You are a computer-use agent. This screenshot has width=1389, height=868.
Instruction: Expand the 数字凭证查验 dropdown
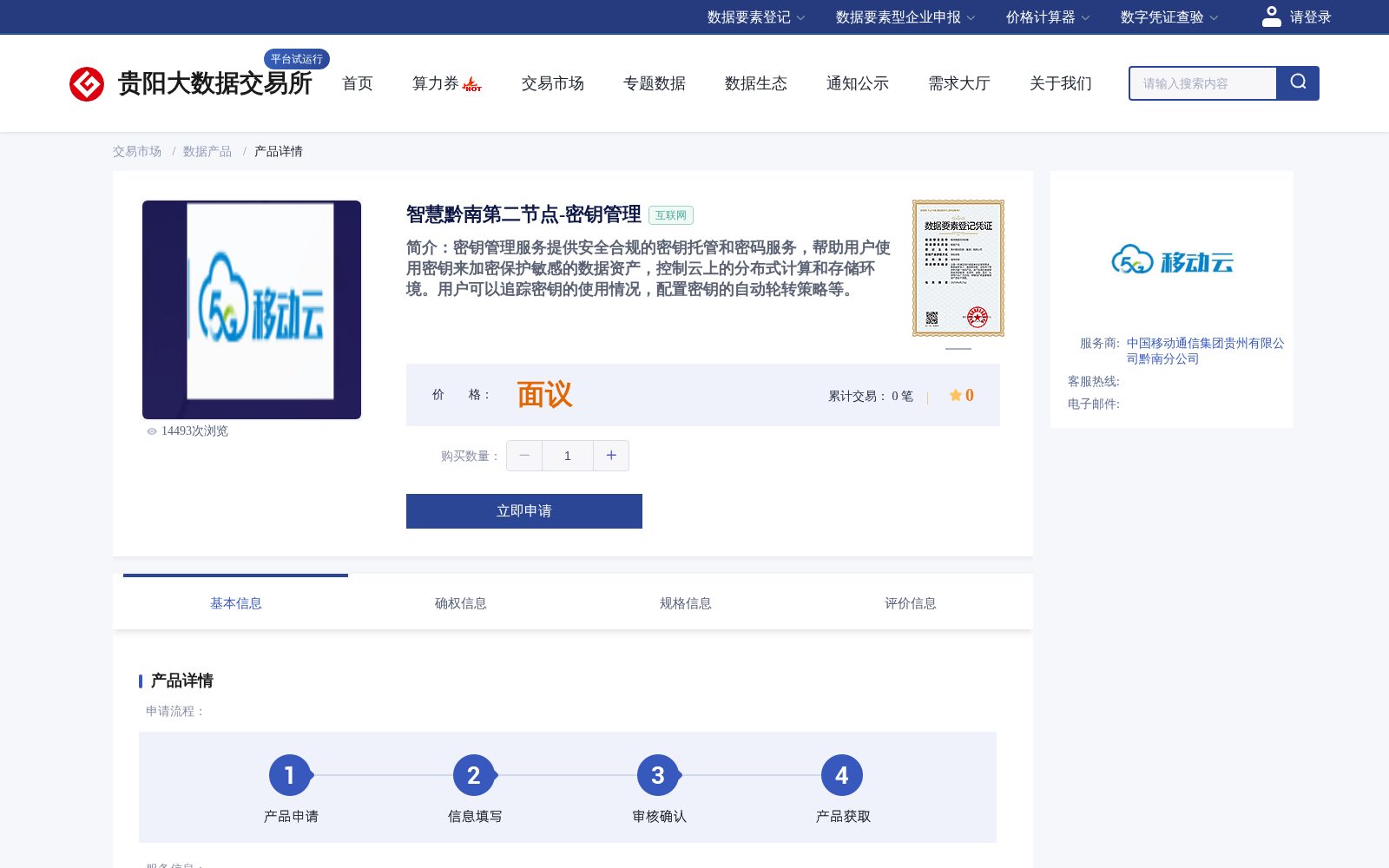pyautogui.click(x=1169, y=17)
